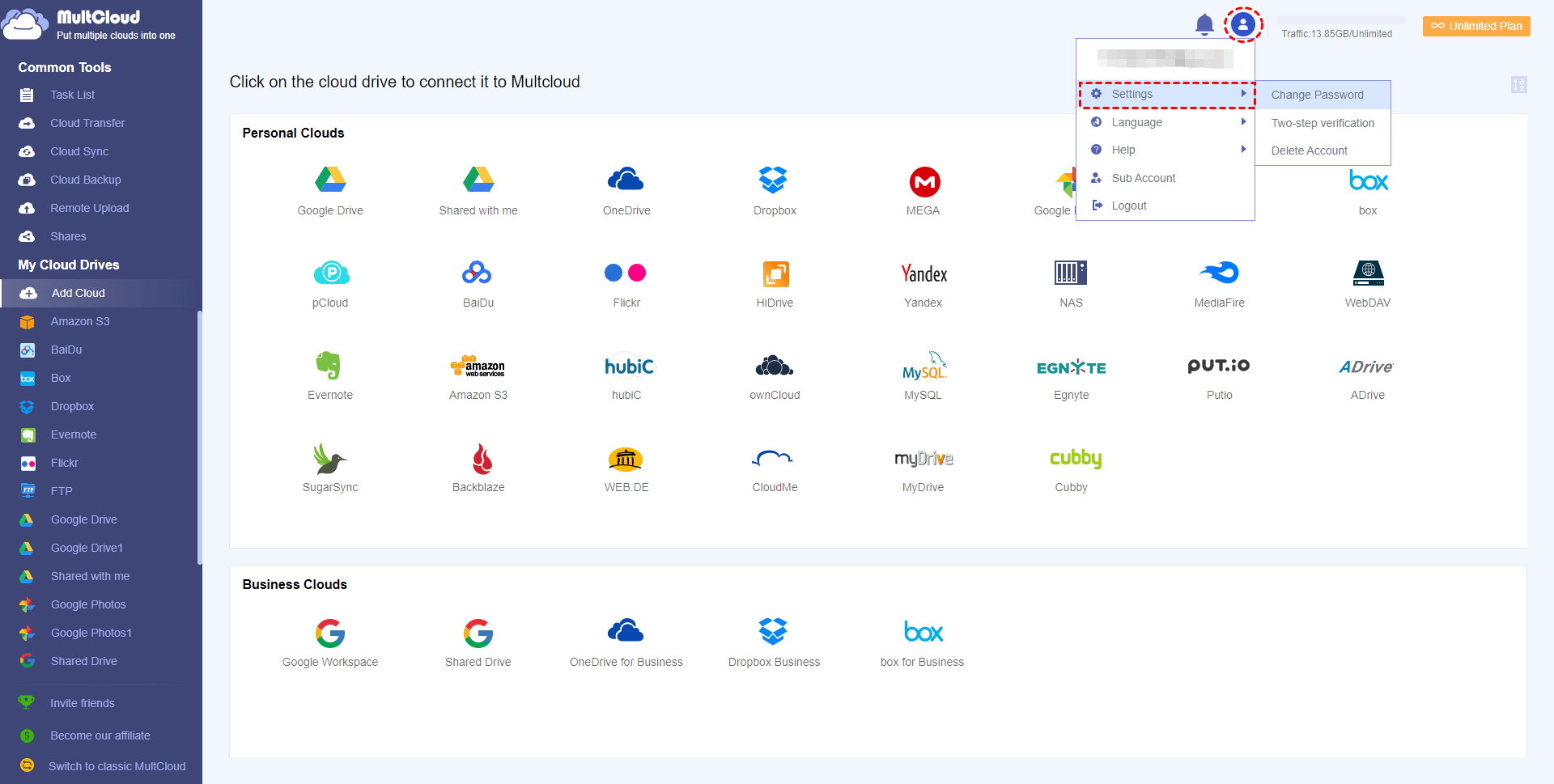Choose the HiDrive cloud icon
The width and height of the screenshot is (1554, 784).
[x=775, y=273]
